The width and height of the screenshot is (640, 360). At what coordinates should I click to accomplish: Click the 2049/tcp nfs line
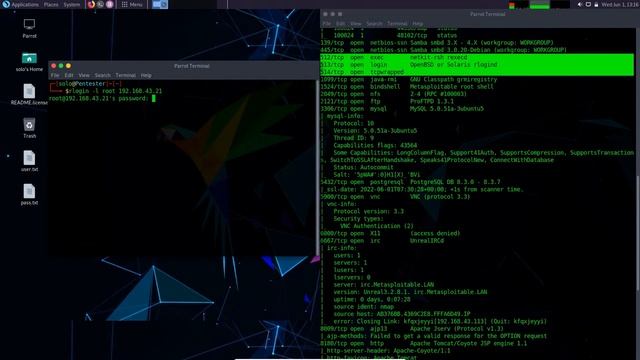[x=393, y=94]
